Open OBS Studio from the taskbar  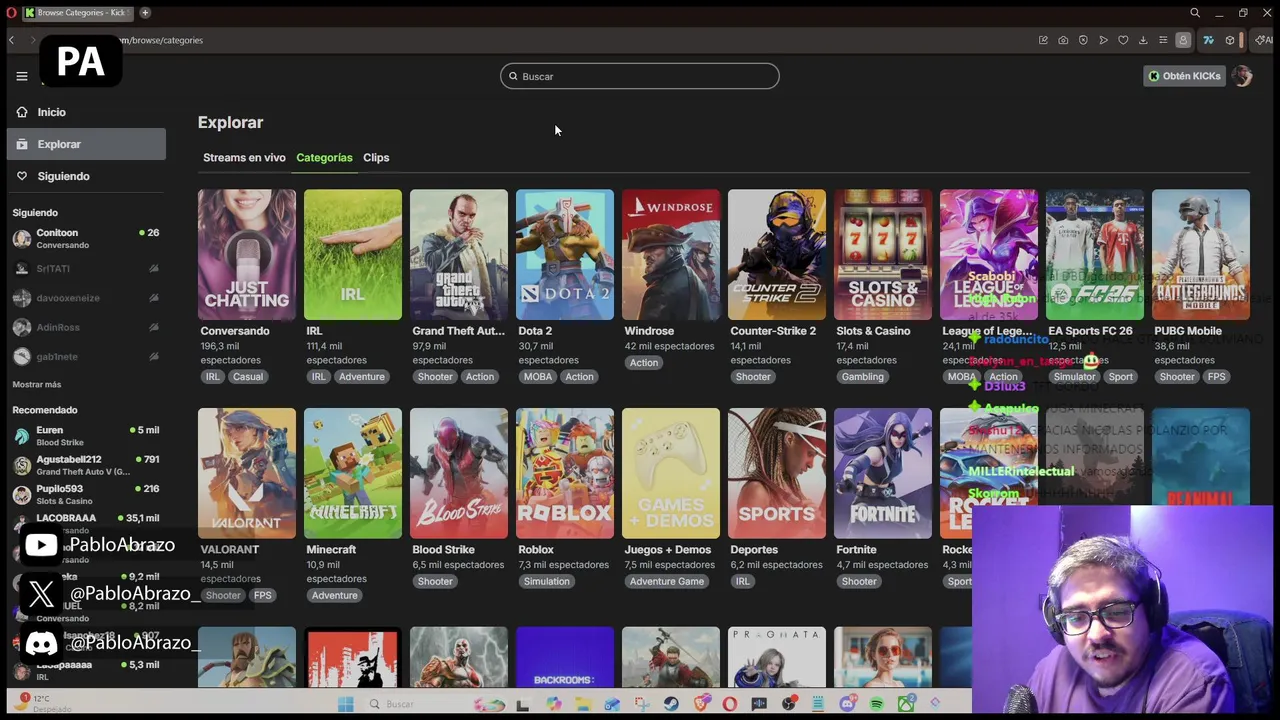(x=789, y=704)
